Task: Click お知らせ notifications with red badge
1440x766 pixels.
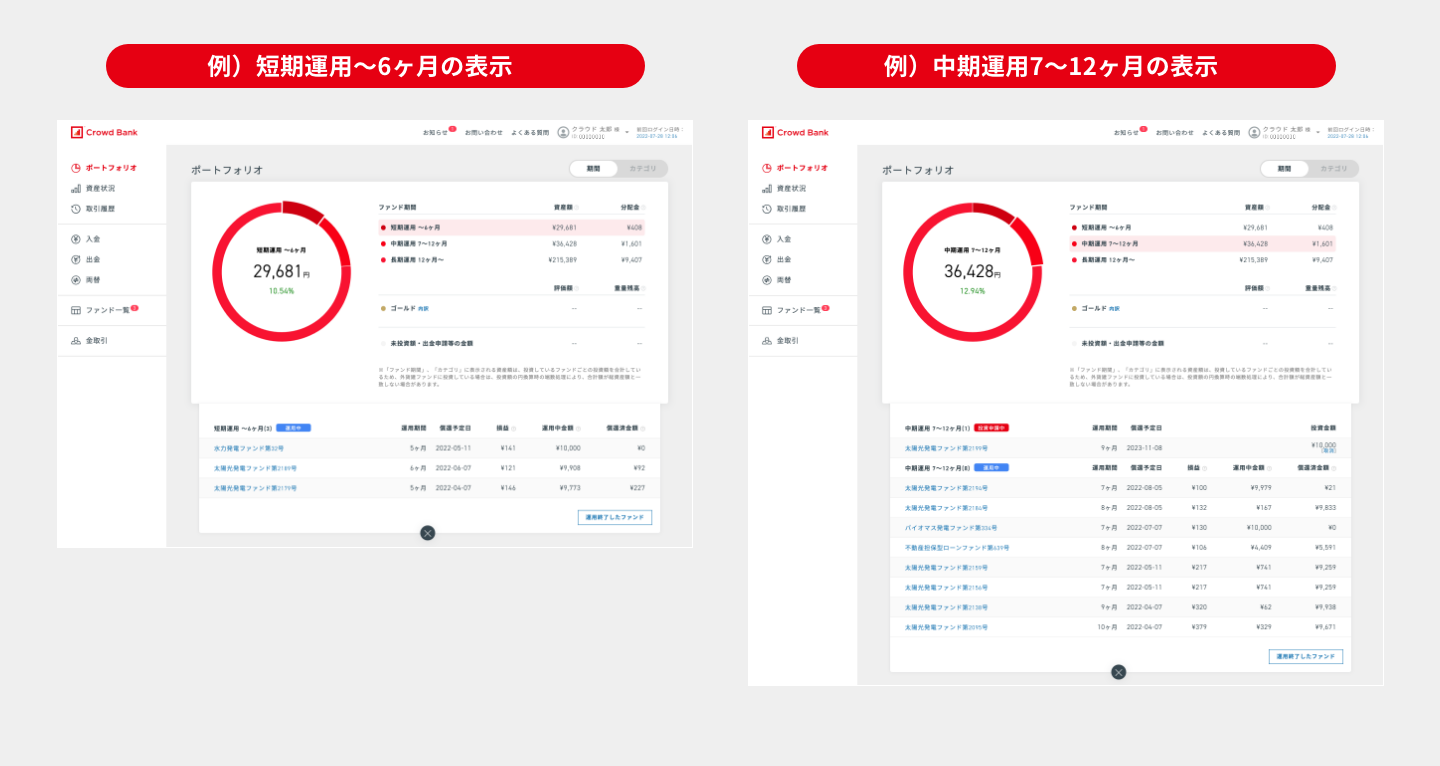Action: 435,131
